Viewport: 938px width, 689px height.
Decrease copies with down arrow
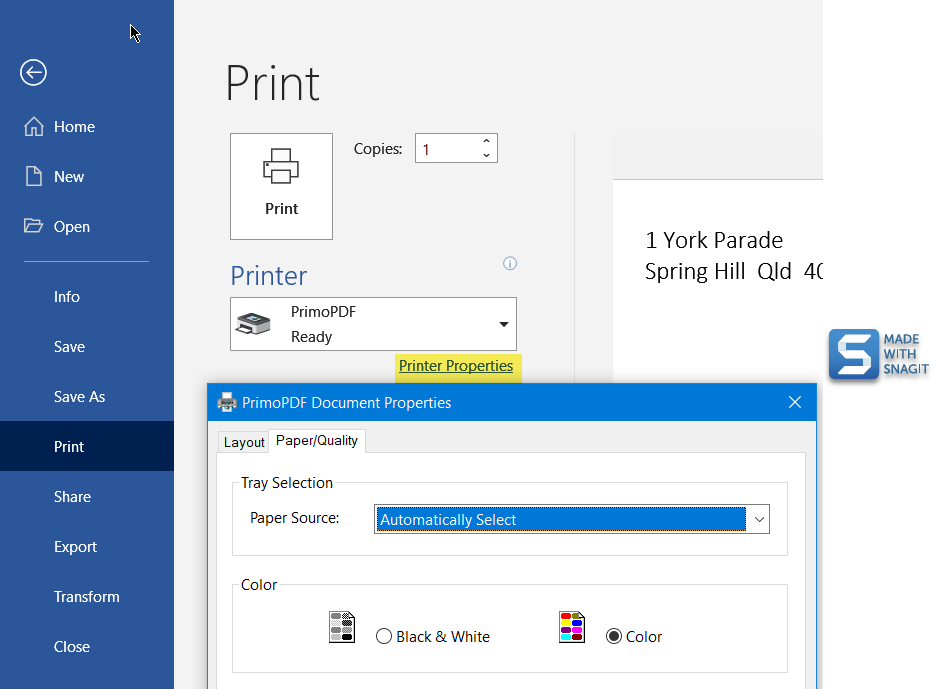point(486,156)
